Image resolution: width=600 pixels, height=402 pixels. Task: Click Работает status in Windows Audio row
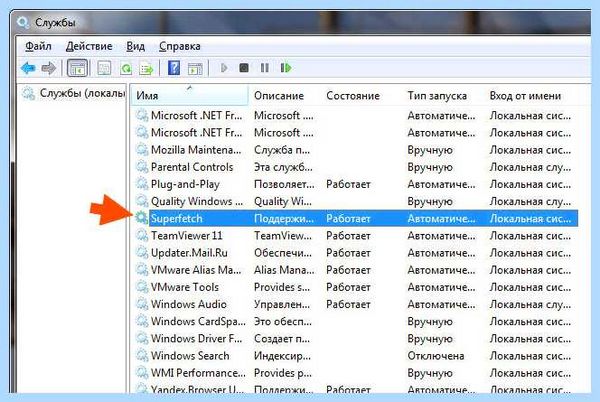pyautogui.click(x=348, y=304)
